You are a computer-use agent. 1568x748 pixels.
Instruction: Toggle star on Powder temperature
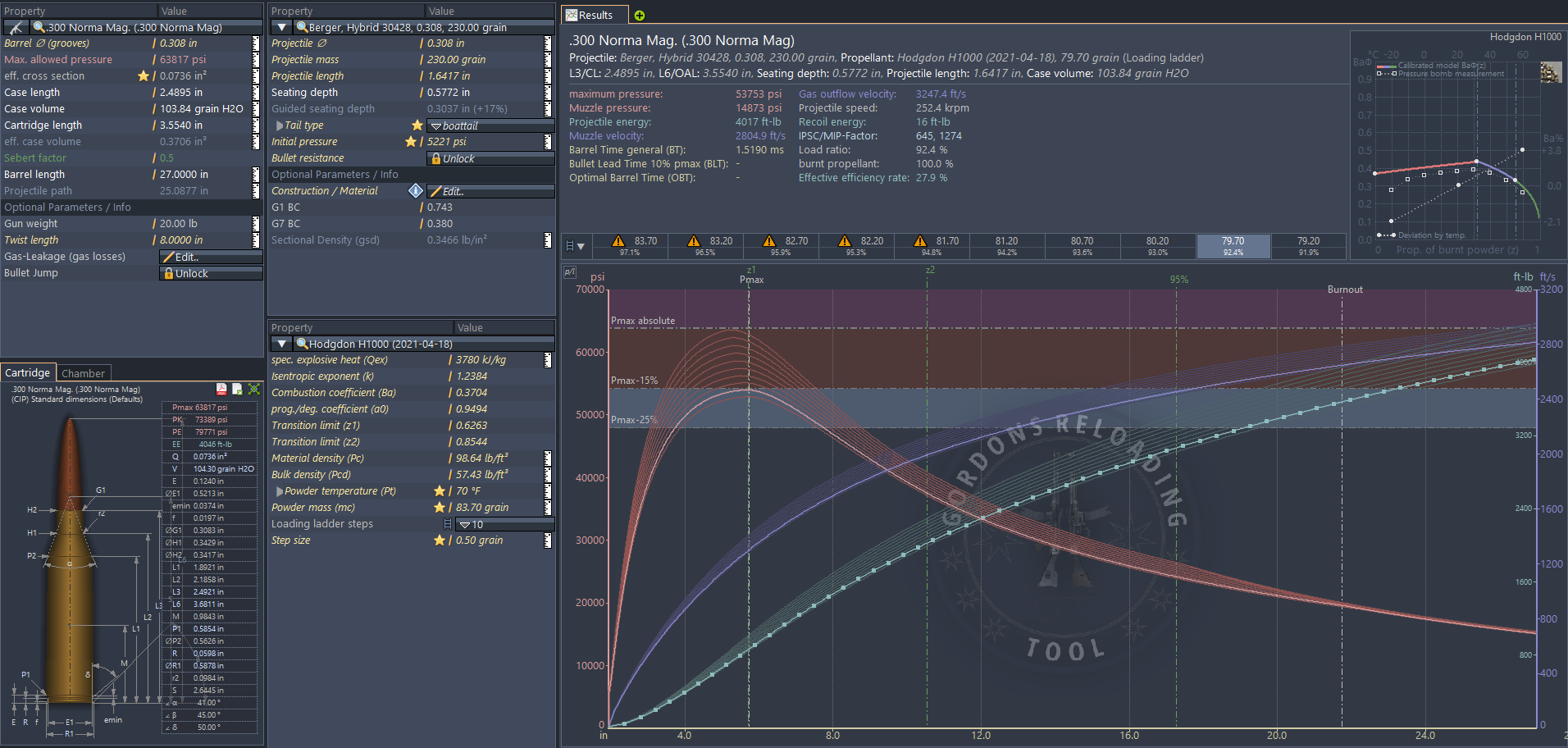(x=440, y=491)
